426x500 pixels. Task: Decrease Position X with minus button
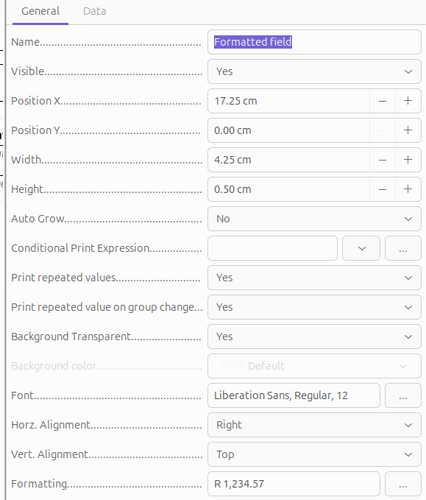point(383,101)
